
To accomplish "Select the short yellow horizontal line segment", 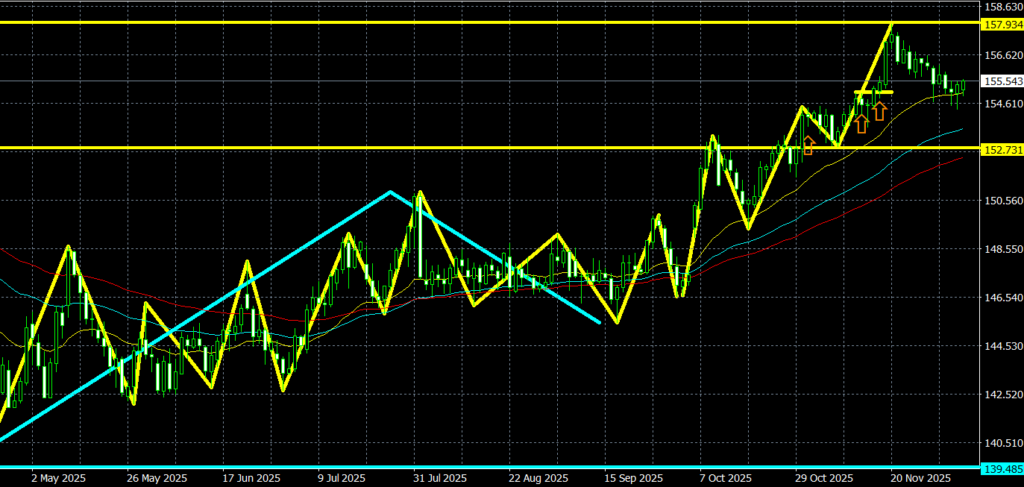I will coord(873,92).
